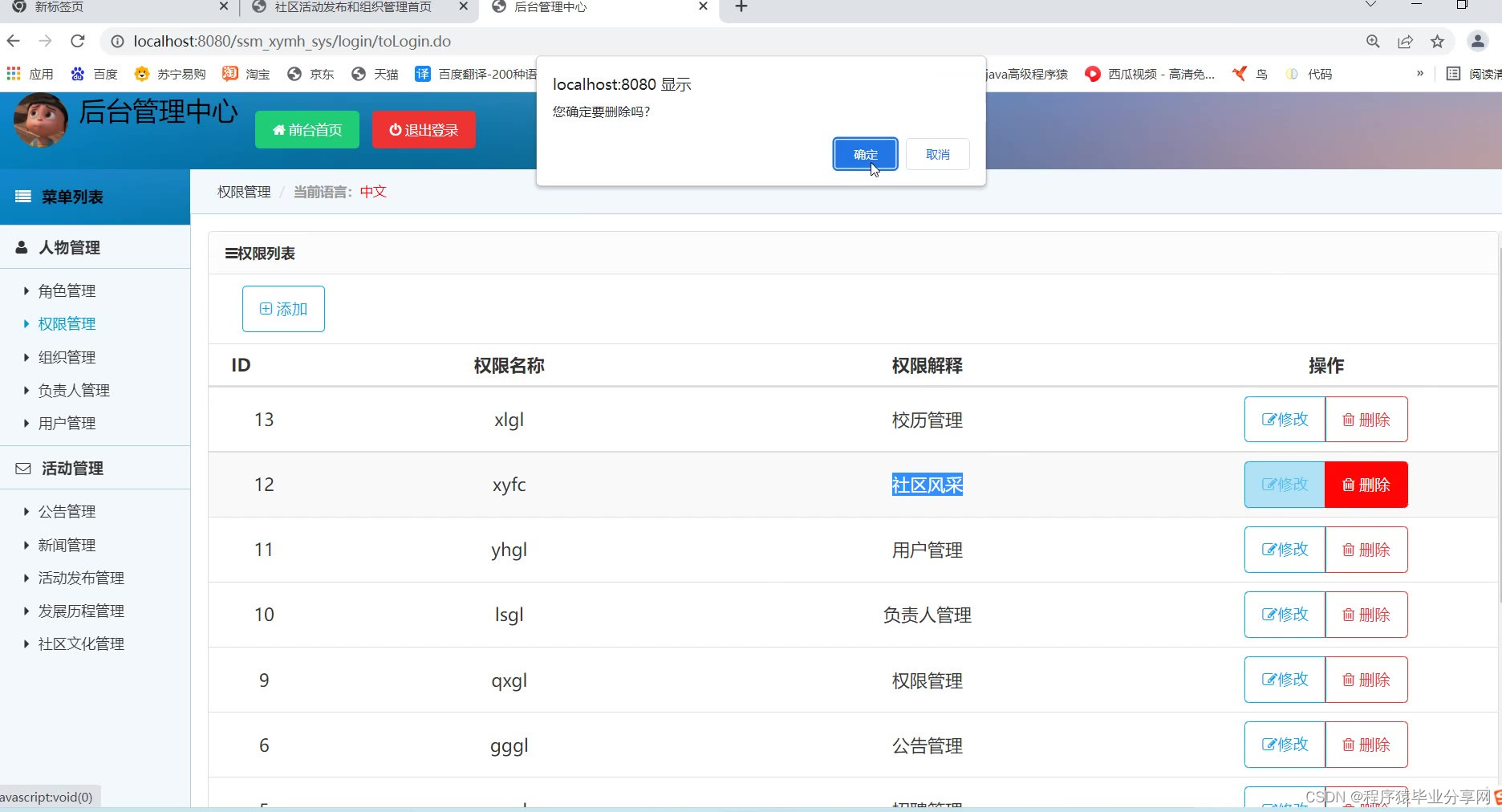
Task: Open the 应用 apps bookmark
Action: [30, 74]
